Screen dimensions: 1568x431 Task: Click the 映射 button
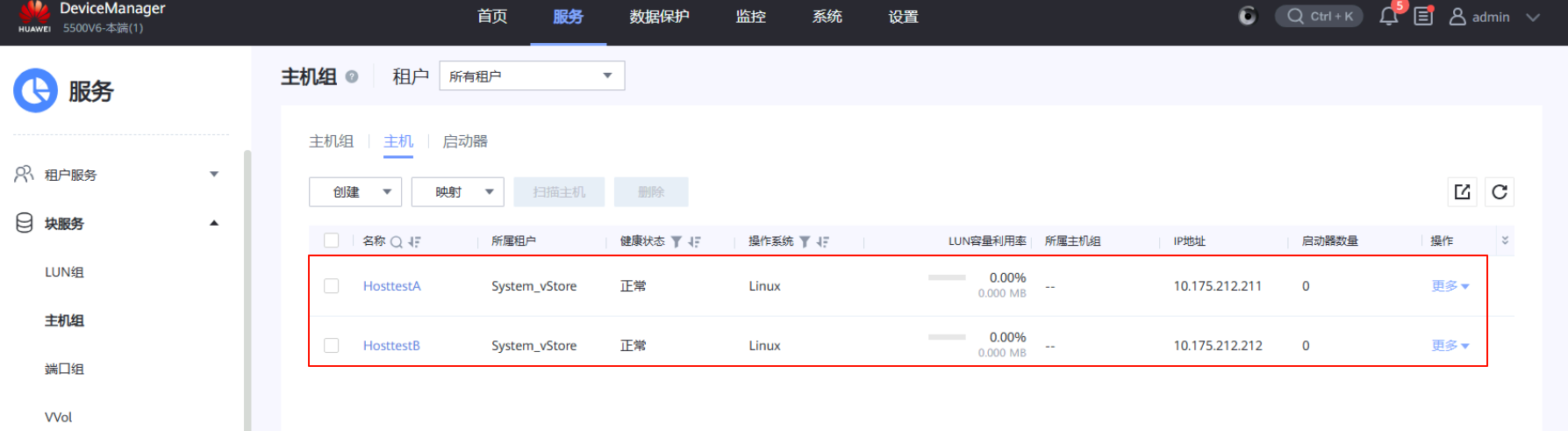click(x=457, y=192)
